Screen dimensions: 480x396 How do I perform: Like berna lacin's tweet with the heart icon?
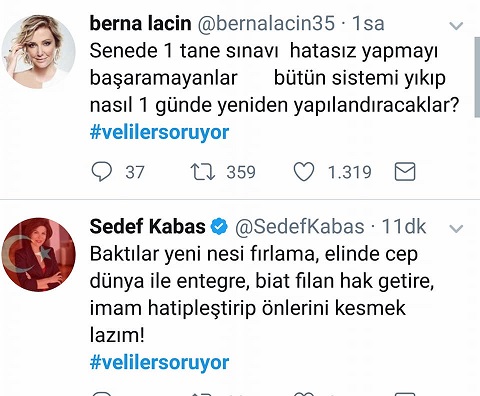[304, 172]
